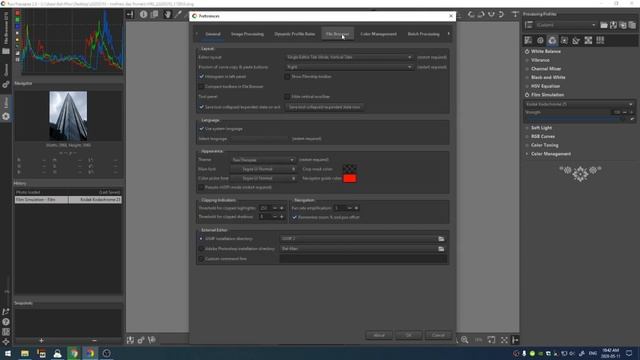This screenshot has width=640, height=360.
Task: Switch to the Color Management preferences tab
Action: pos(378,34)
